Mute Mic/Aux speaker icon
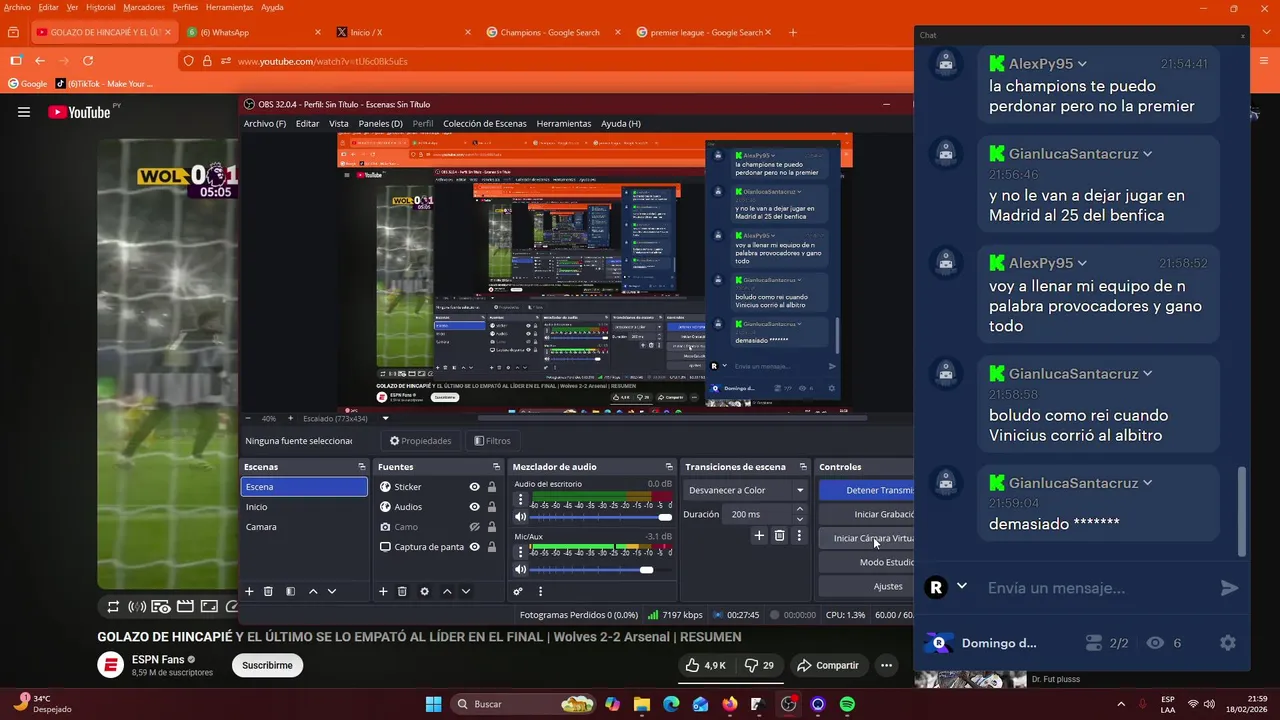Screen dimensions: 1280x720 tap(520, 570)
